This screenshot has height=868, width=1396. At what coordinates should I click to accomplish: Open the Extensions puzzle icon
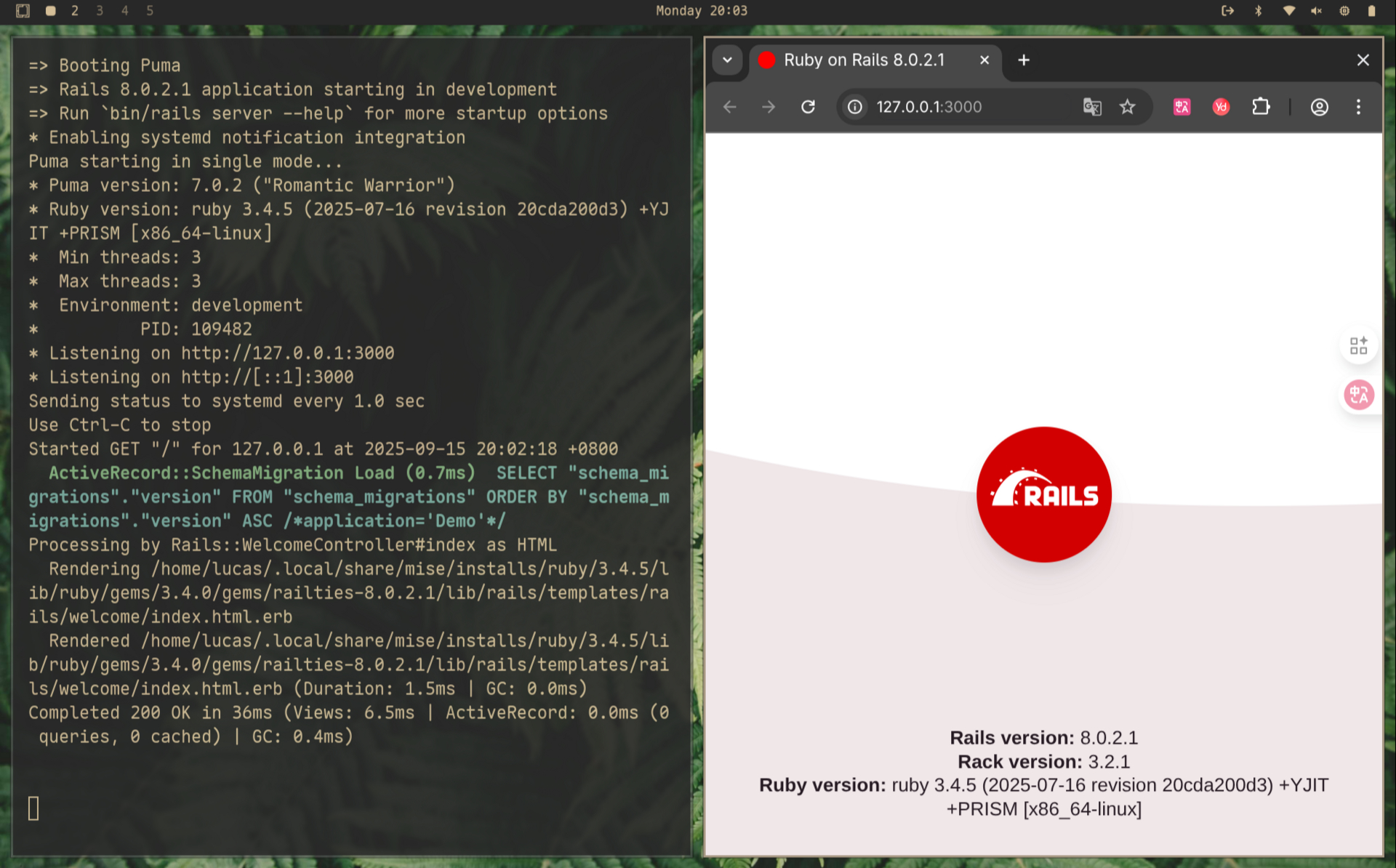click(1261, 107)
